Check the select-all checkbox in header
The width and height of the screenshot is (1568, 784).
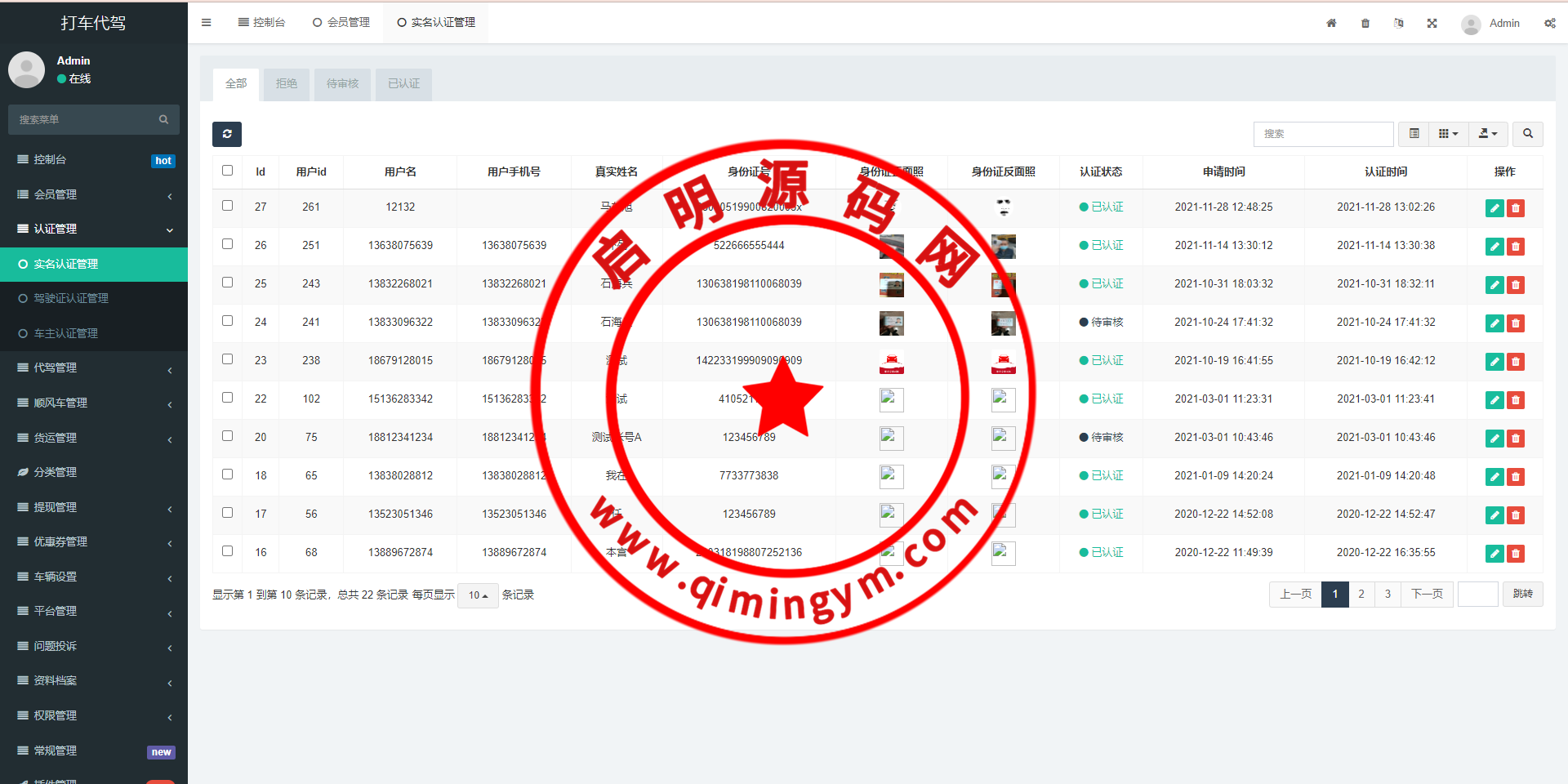[x=227, y=171]
